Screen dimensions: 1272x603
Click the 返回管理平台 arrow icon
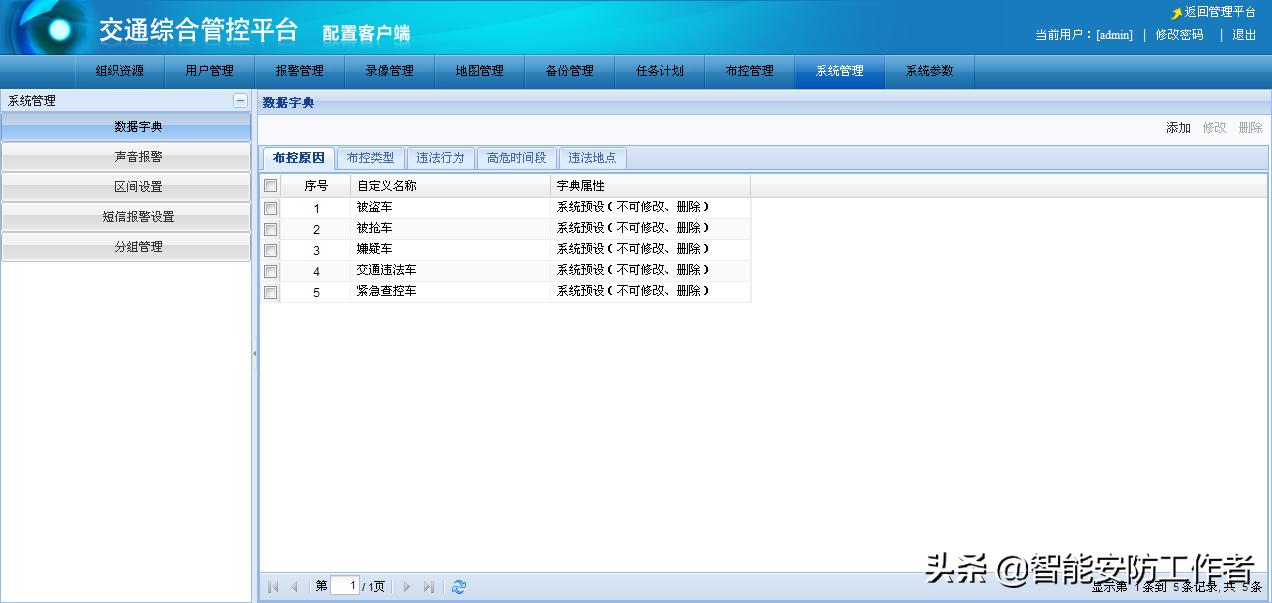(1177, 13)
